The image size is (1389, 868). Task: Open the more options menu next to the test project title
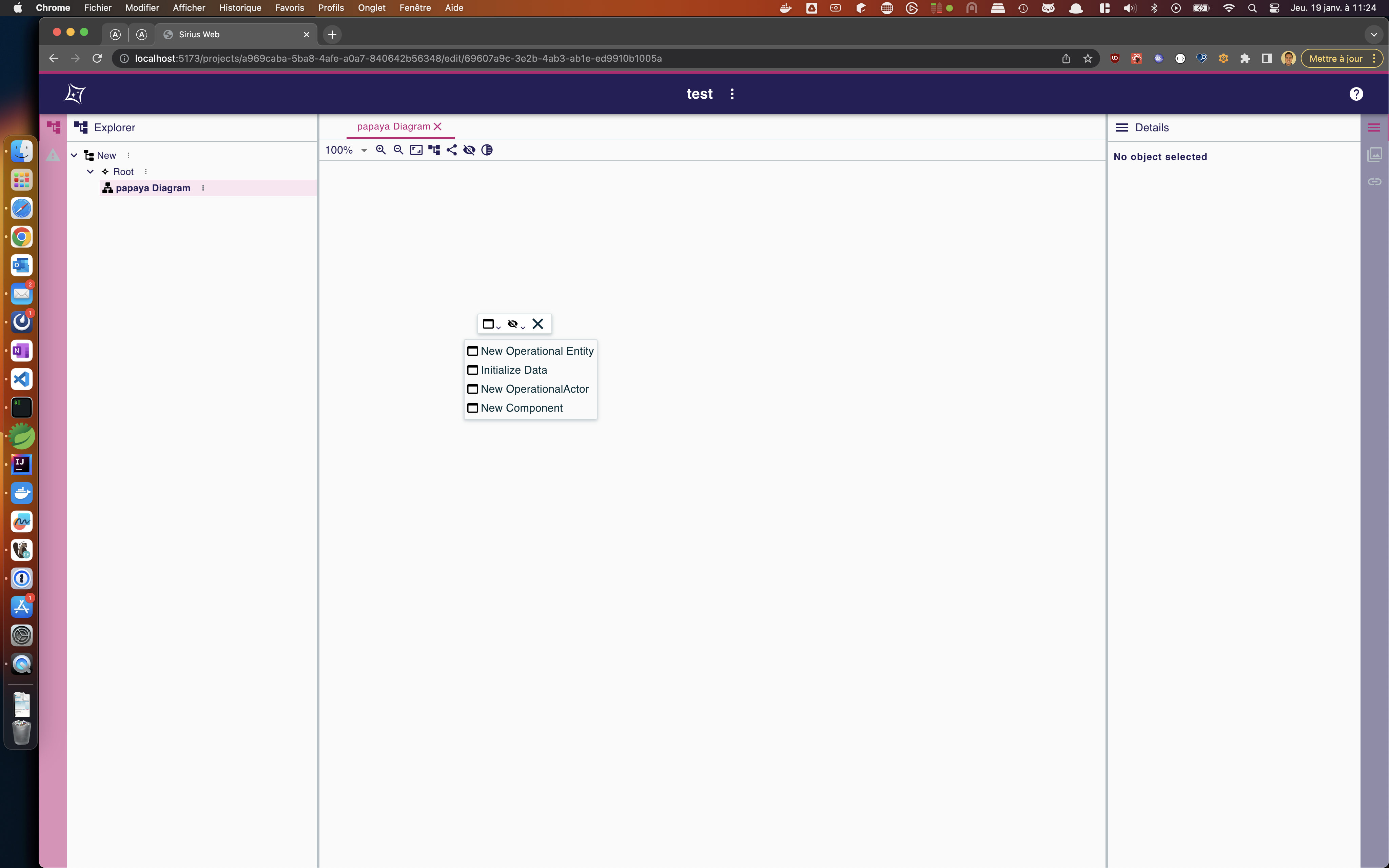[x=732, y=94]
